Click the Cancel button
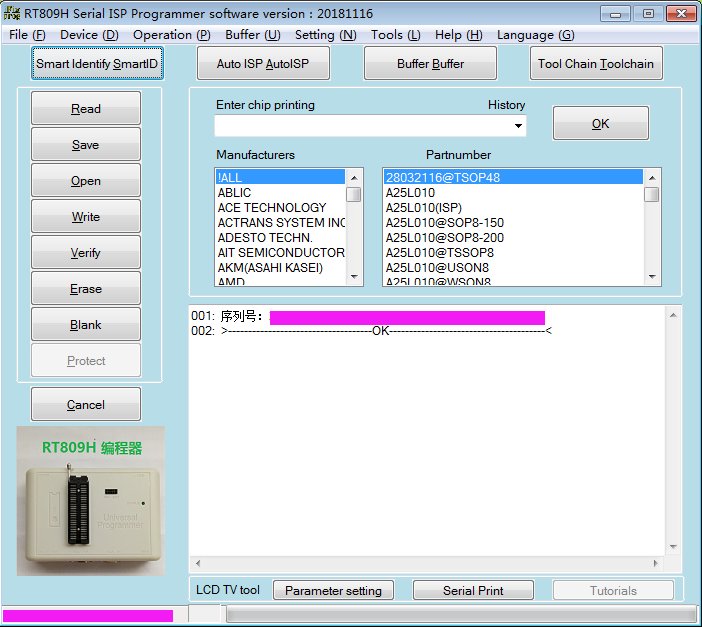Screen dimensions: 702x627 [86, 404]
